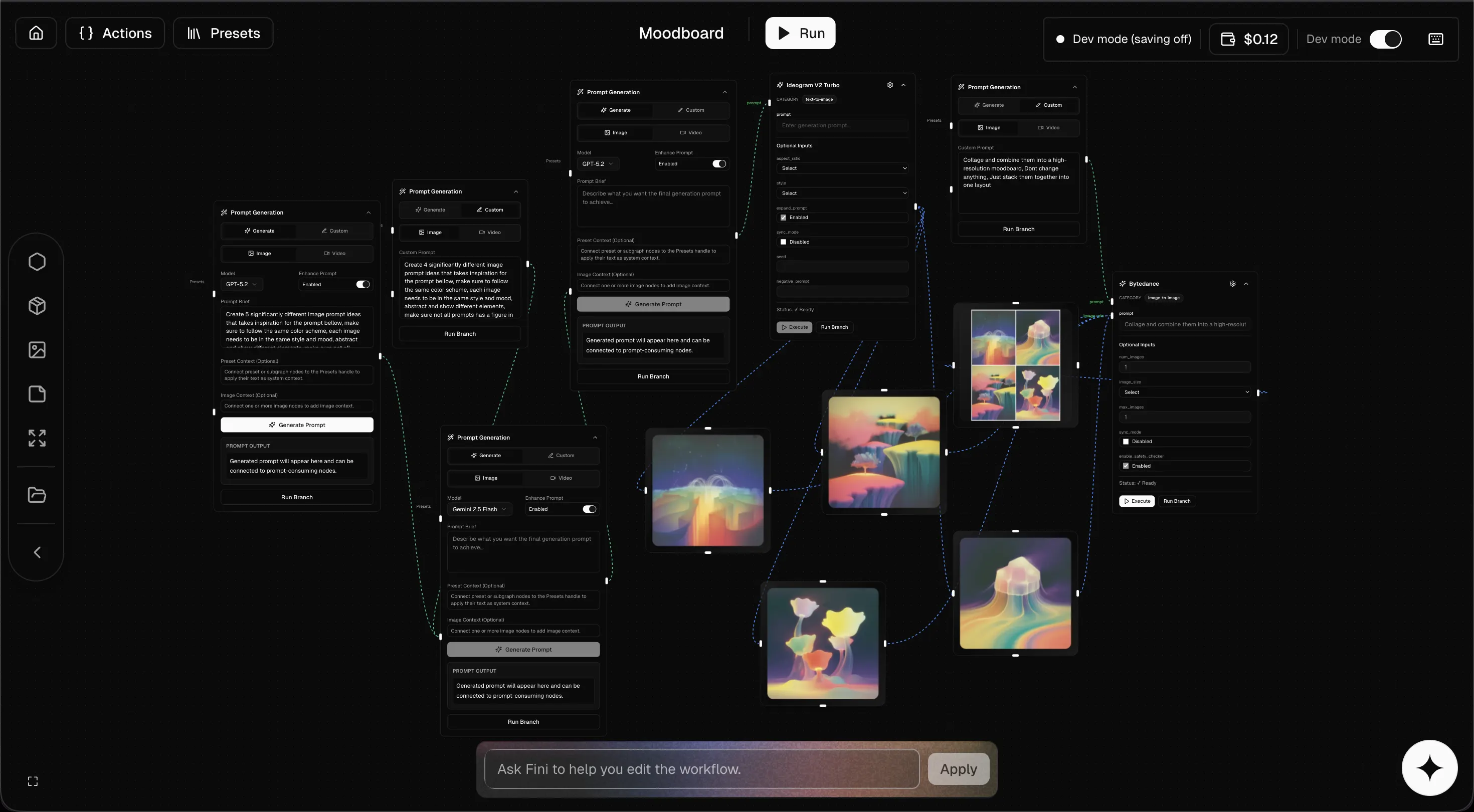Image resolution: width=1474 pixels, height=812 pixels.
Task: Open the keyboard shortcuts icon
Action: coord(1436,39)
